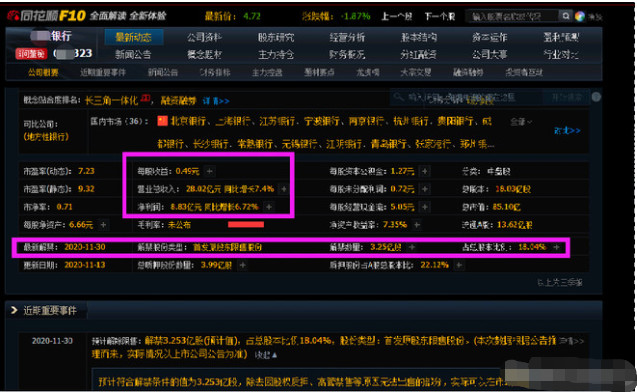The image size is (637, 392).
Task: Open the 公司大事 tab
Action: pos(490,54)
